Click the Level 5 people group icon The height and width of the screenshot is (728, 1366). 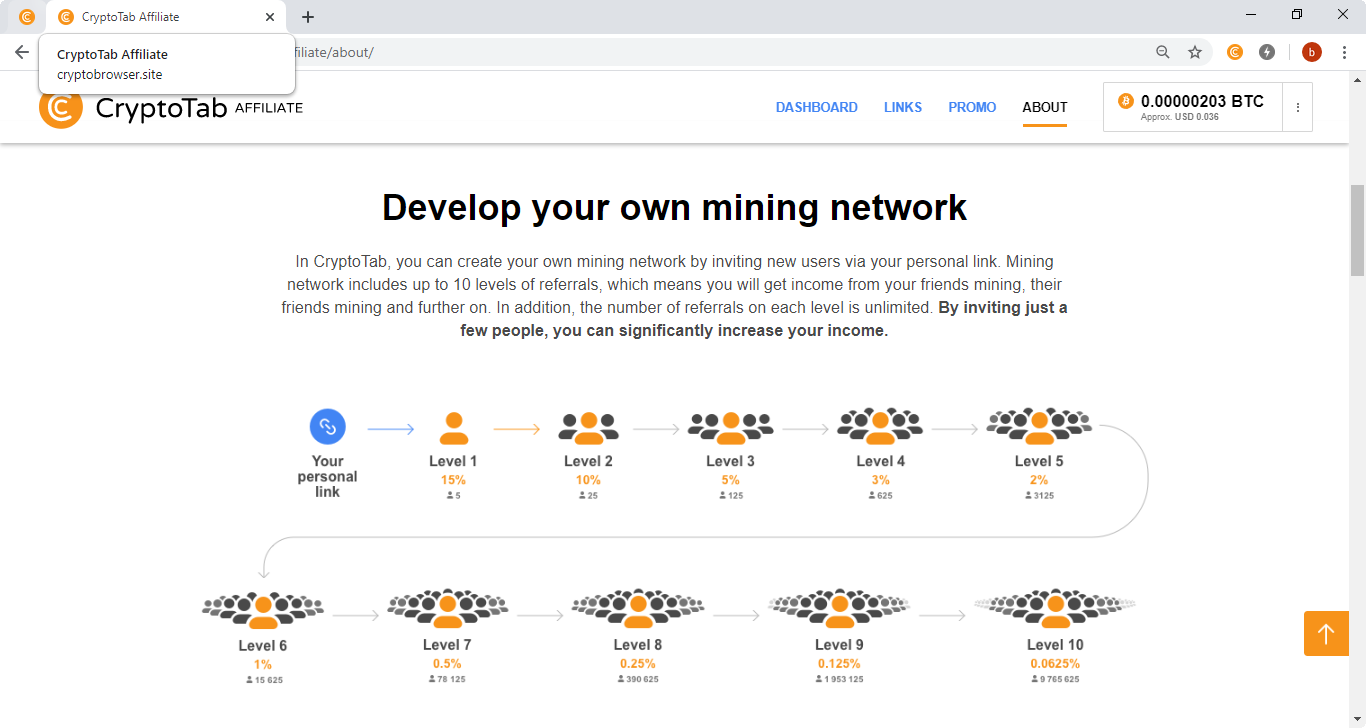click(1039, 426)
